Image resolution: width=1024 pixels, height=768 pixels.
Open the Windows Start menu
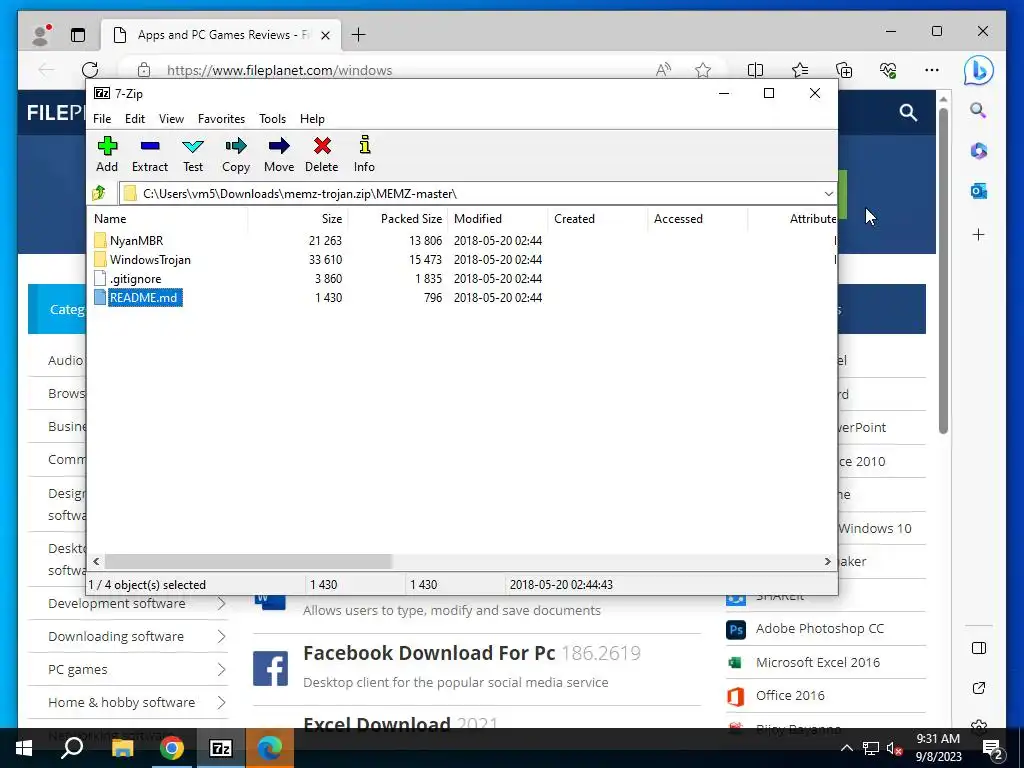[24, 748]
